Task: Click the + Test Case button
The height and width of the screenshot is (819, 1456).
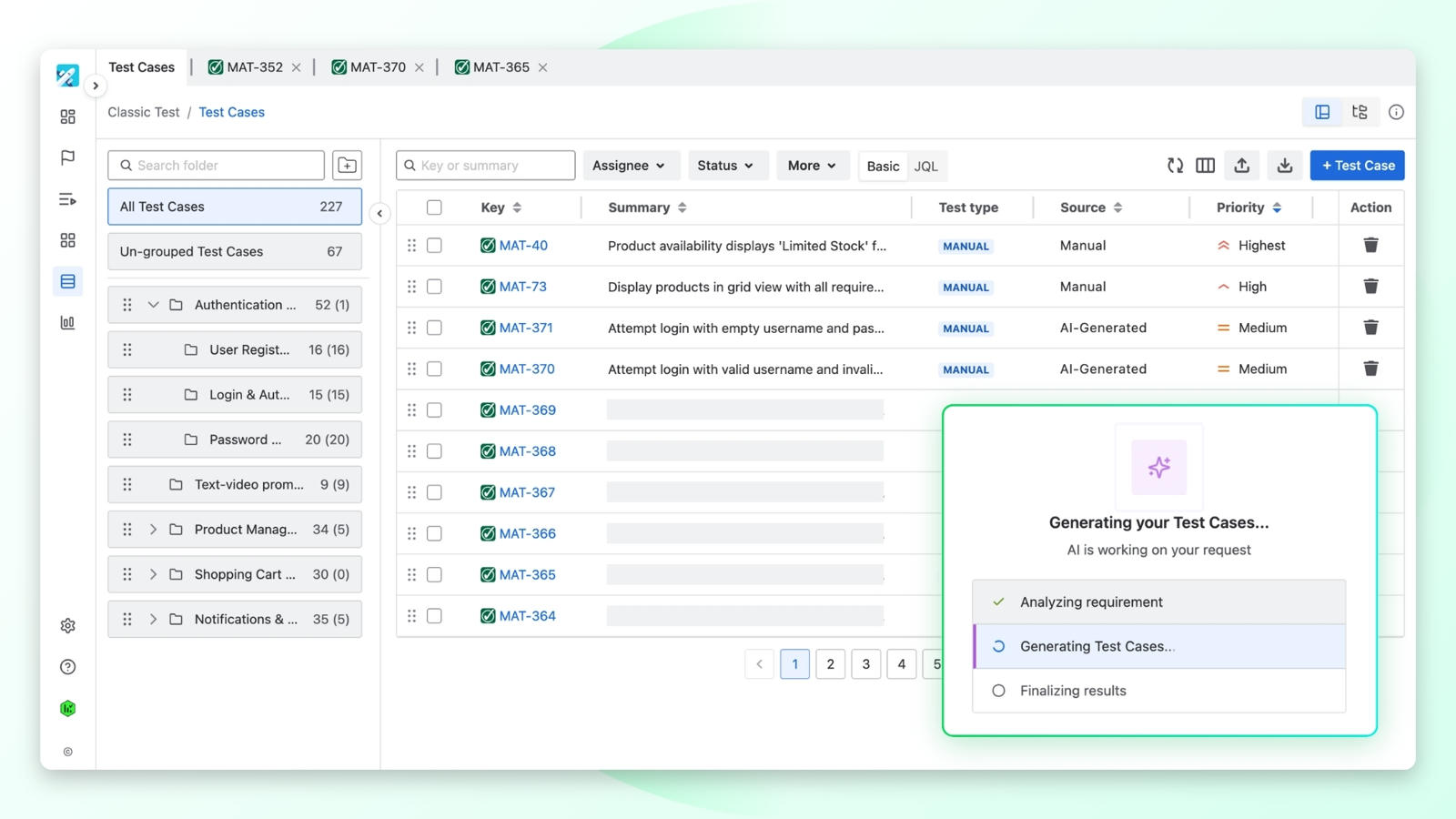Action: click(x=1358, y=166)
